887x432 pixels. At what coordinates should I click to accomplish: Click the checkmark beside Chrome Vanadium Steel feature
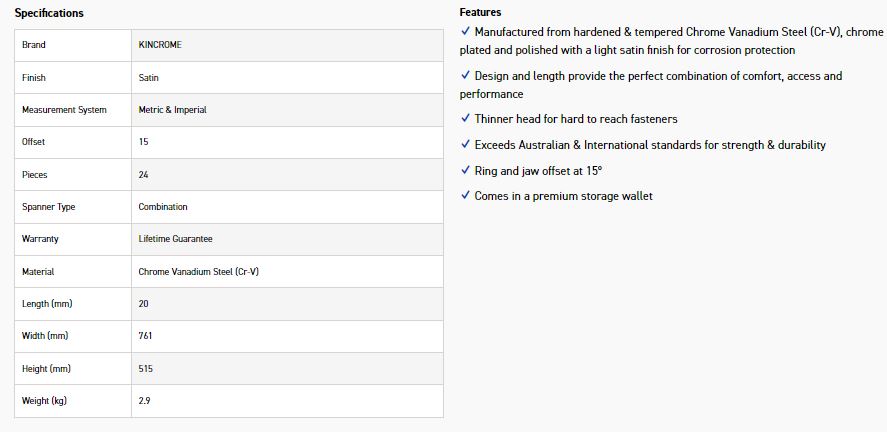point(466,32)
